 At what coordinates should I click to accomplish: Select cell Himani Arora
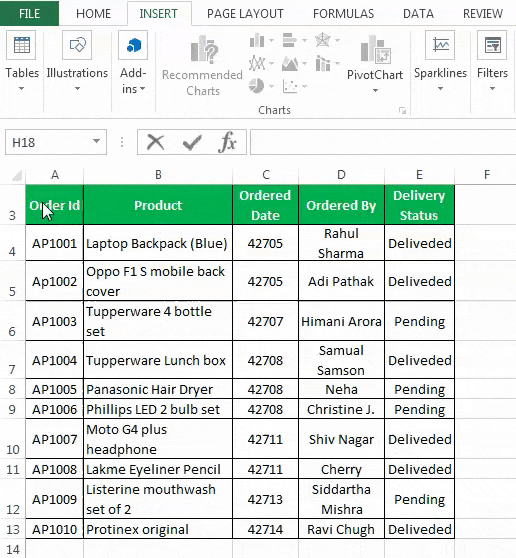tap(341, 321)
